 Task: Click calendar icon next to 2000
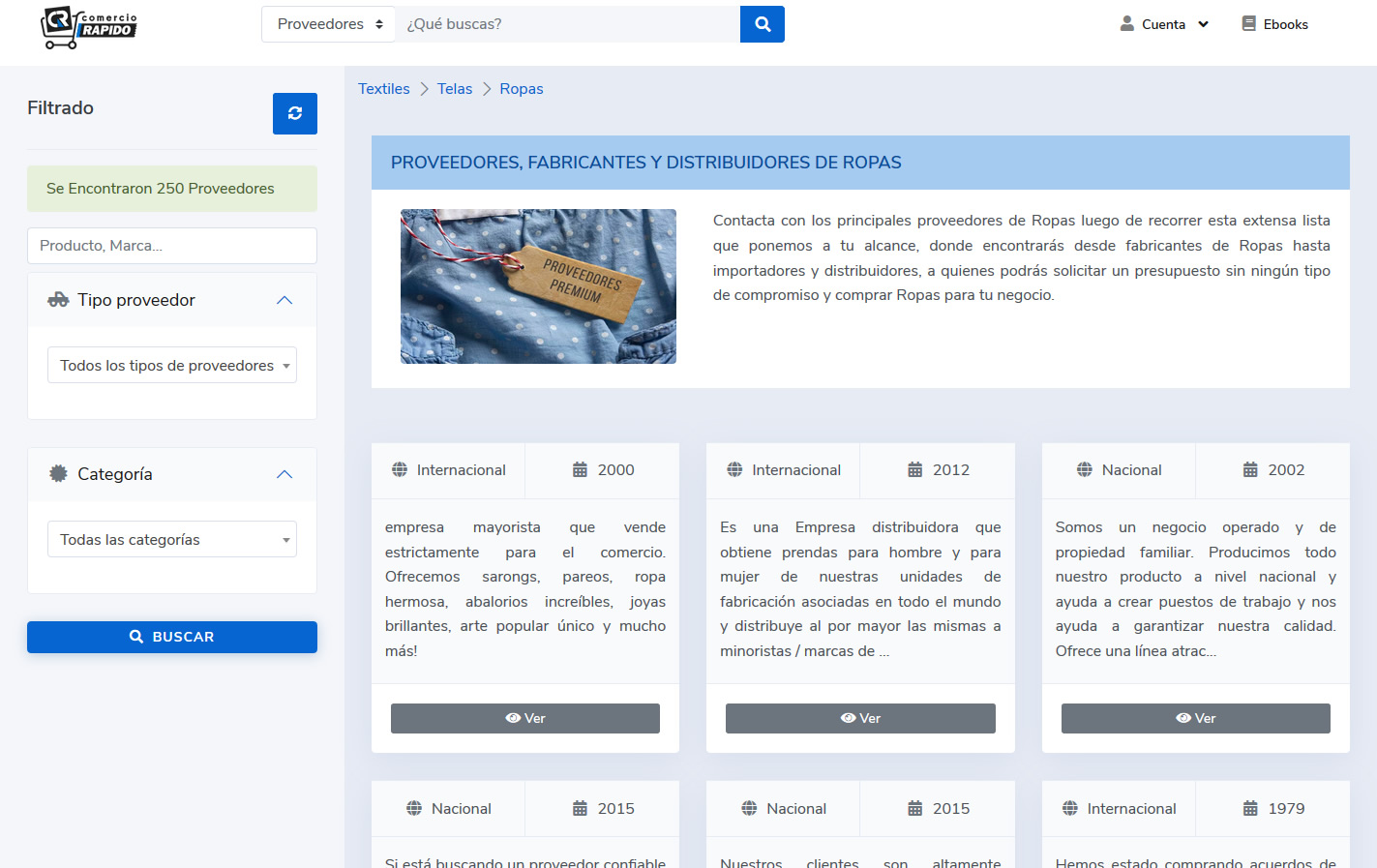click(x=580, y=470)
